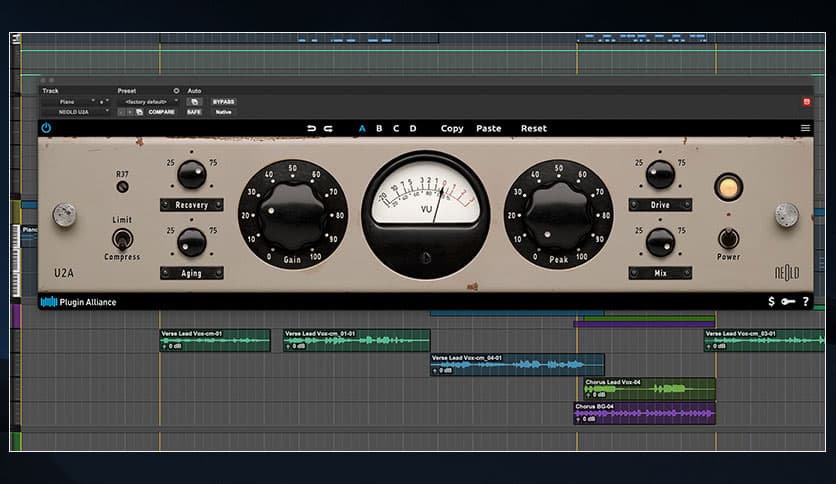Select the Verse Lead Vox-cm_01-01 clip
Image resolution: width=836 pixels, height=484 pixels.
356,340
